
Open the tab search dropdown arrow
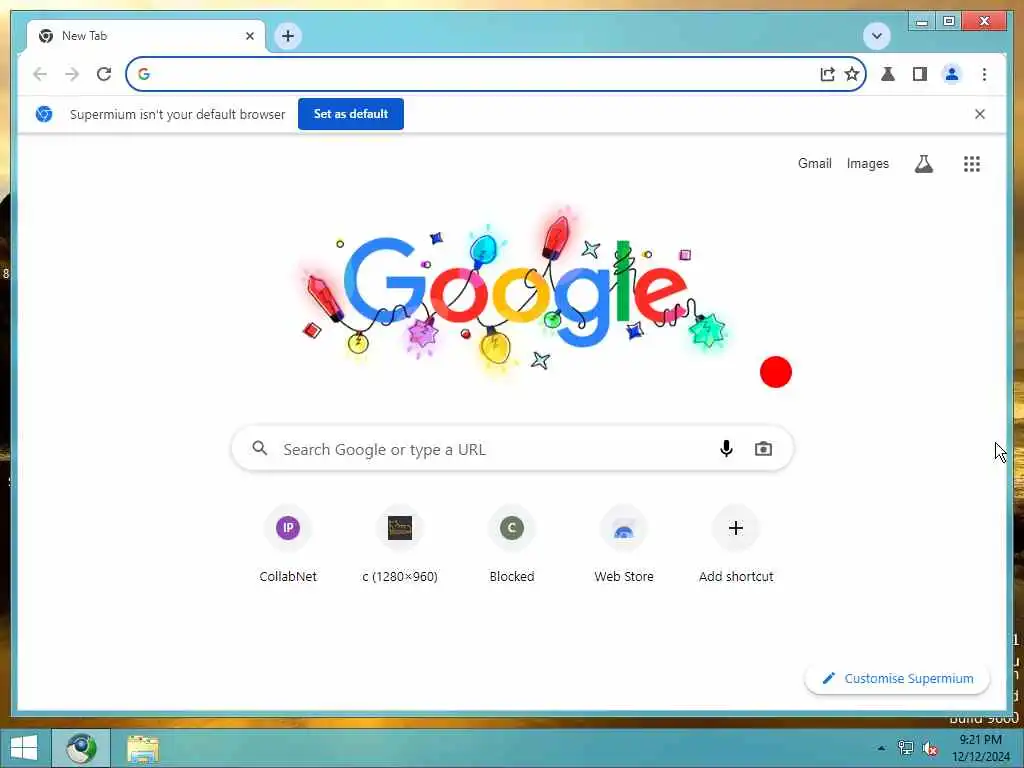click(x=876, y=36)
